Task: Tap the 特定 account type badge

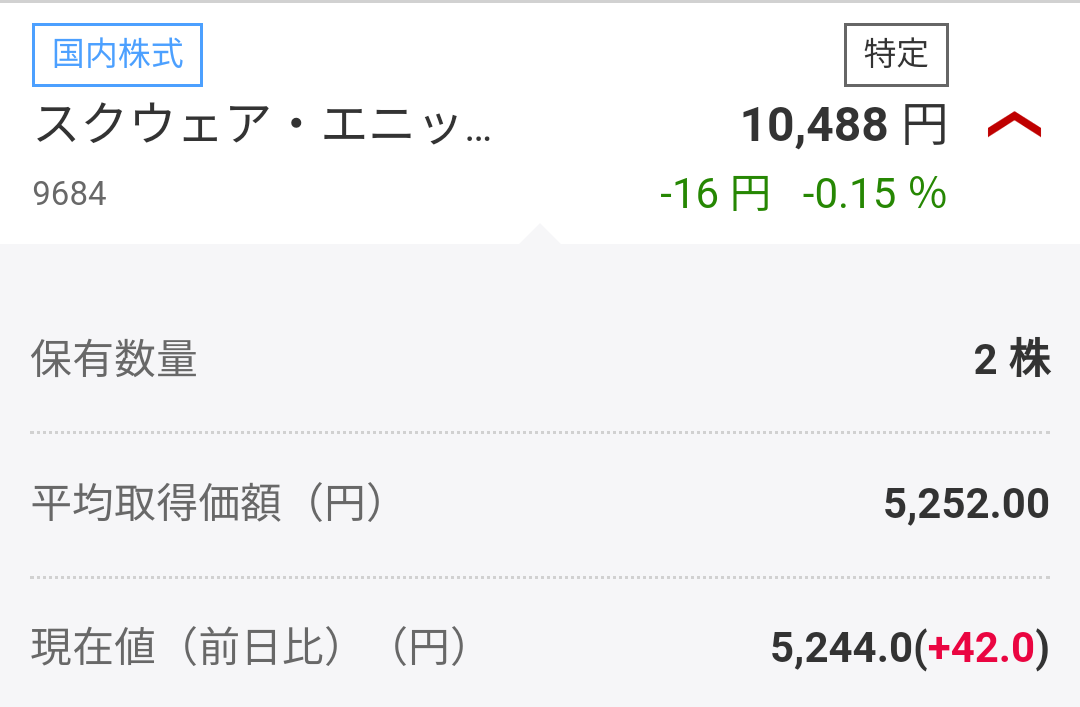Action: click(x=896, y=54)
